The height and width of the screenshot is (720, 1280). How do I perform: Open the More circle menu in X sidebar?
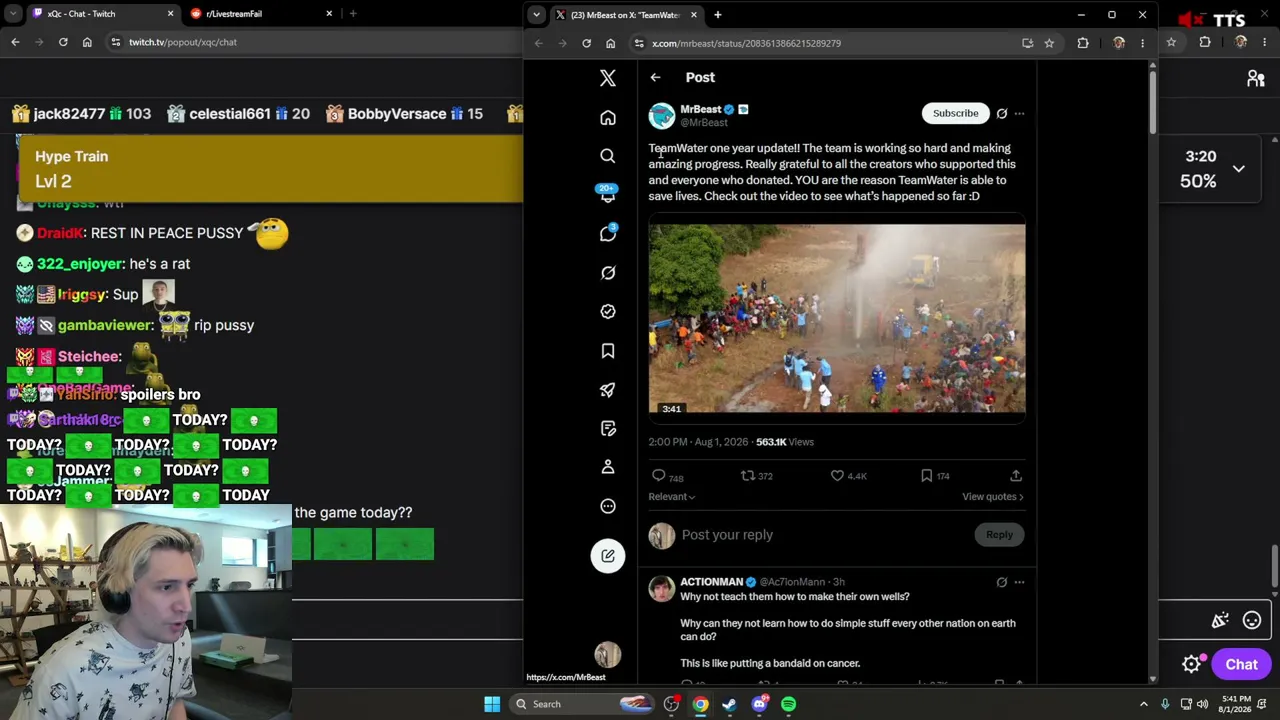point(608,506)
